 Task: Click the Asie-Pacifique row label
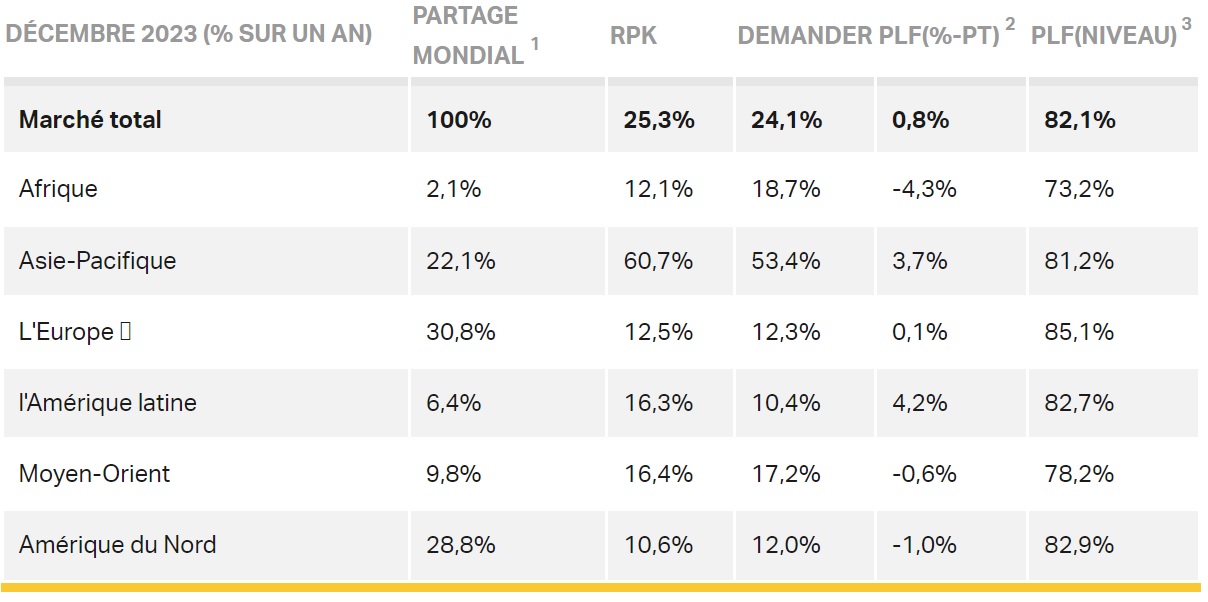[x=97, y=261]
